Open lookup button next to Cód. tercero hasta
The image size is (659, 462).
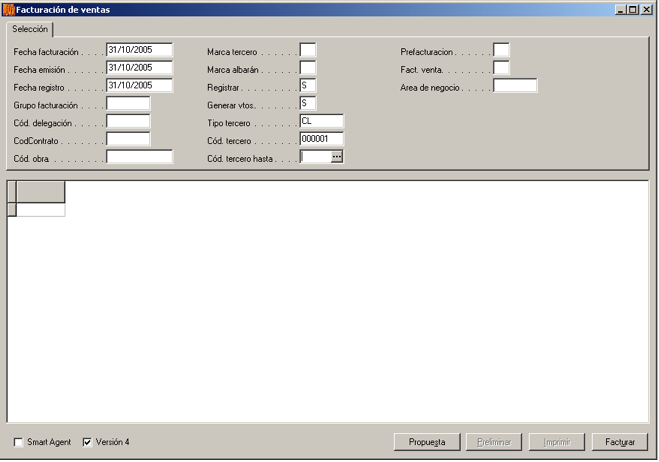337,157
